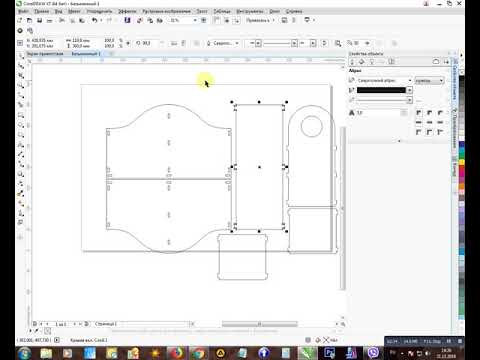The width and height of the screenshot is (480, 360).
Task: Open the Упорядочить menu
Action: coord(99,11)
